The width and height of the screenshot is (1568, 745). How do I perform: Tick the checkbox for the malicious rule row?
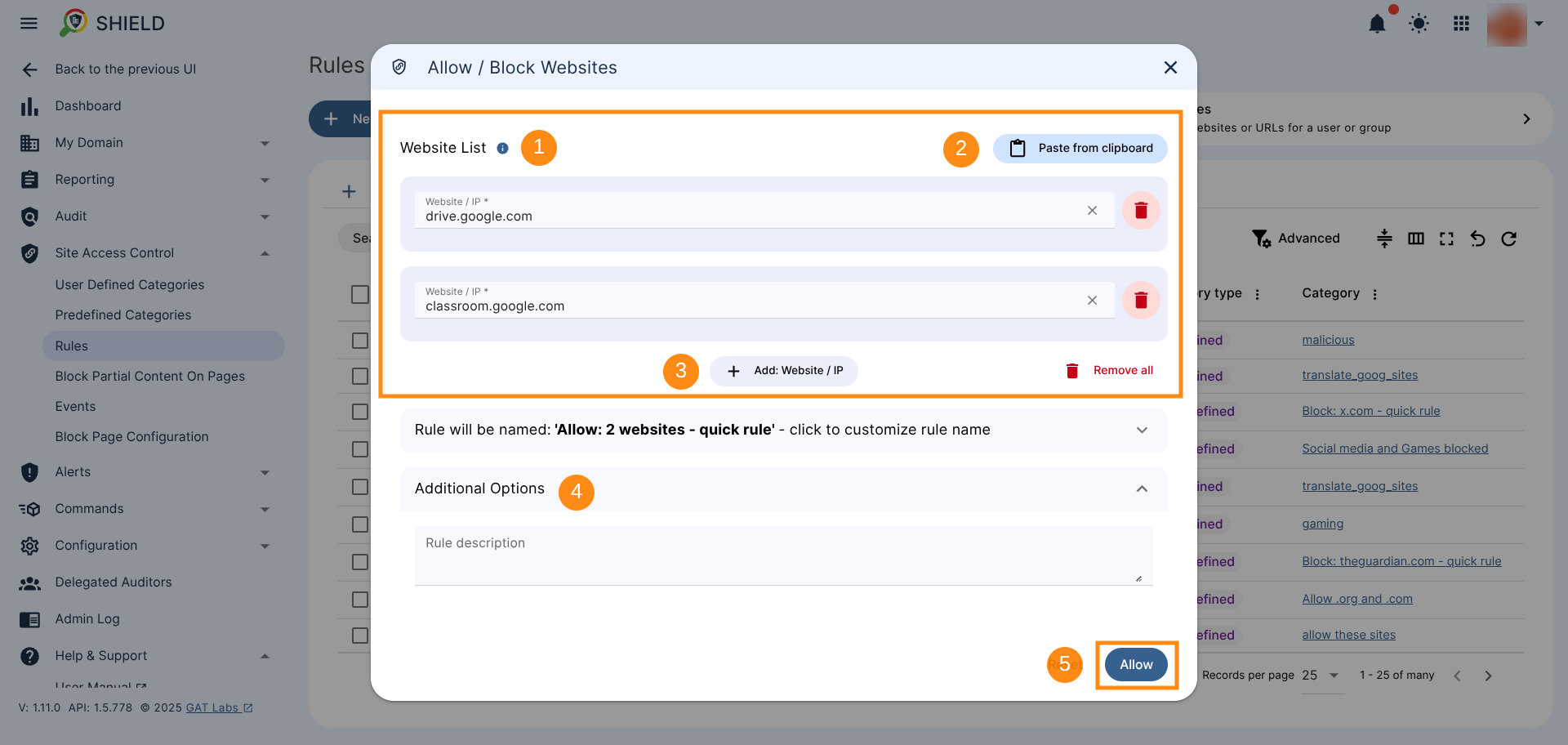(x=360, y=341)
